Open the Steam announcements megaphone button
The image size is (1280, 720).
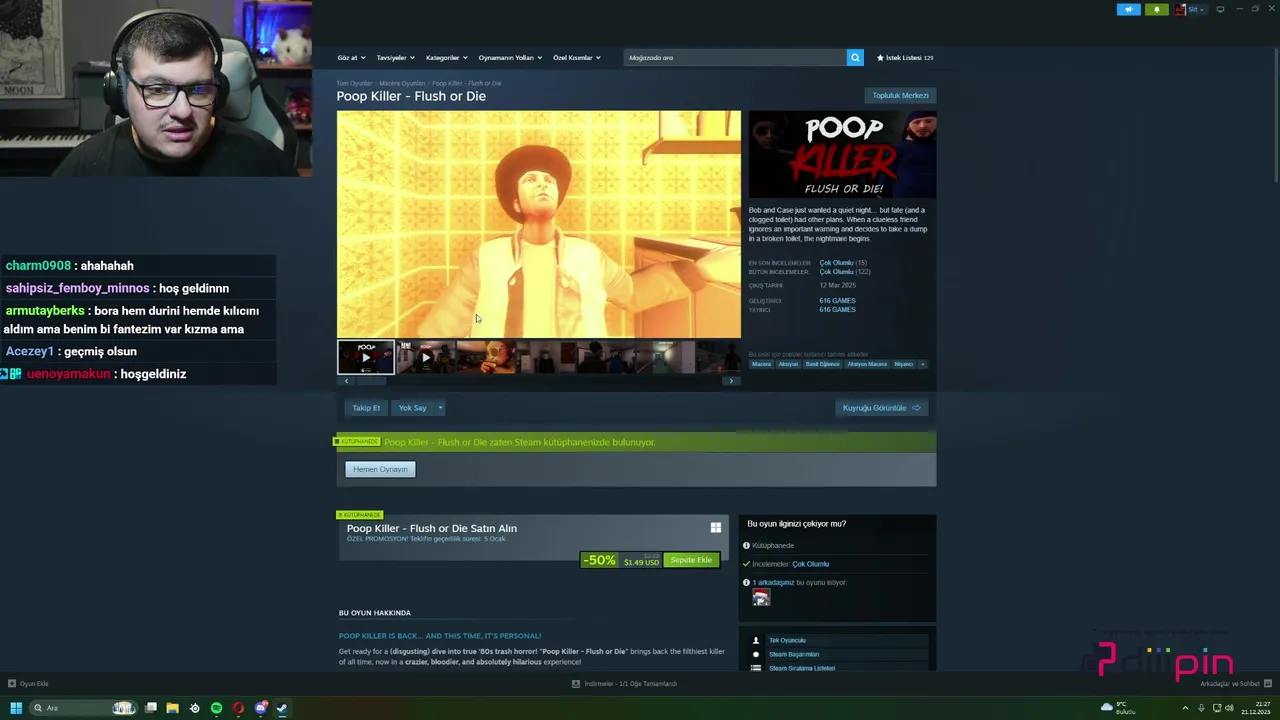click(1128, 9)
